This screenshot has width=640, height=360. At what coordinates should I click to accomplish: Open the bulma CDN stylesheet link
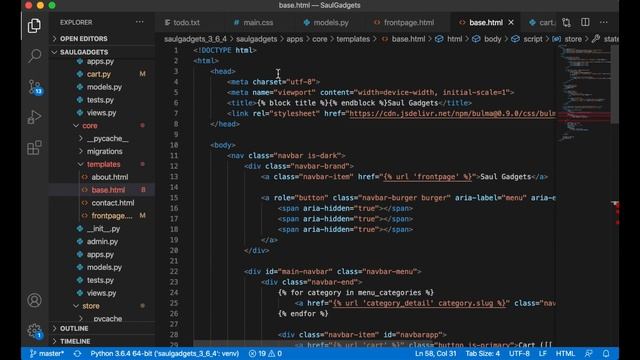click(452, 113)
